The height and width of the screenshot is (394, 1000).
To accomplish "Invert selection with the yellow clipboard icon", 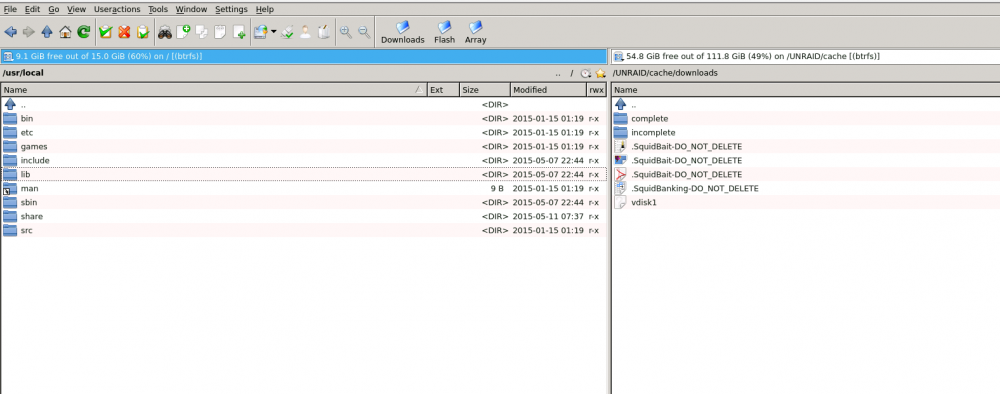I will pos(143,32).
